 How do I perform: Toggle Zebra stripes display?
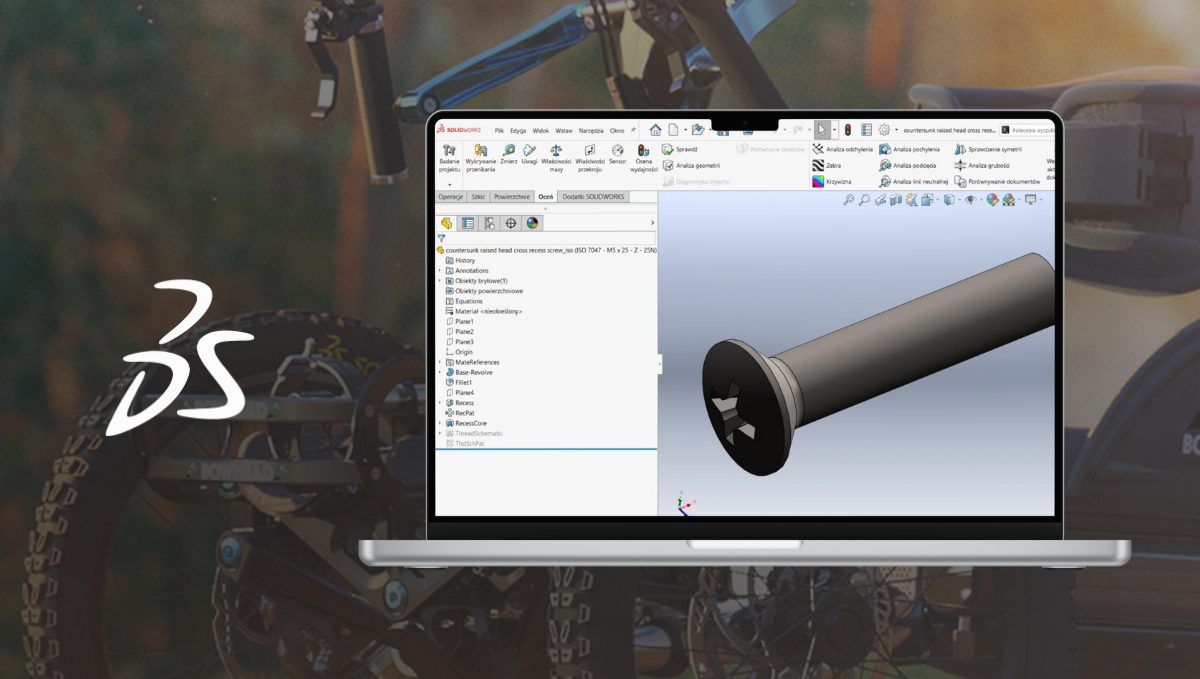826,165
